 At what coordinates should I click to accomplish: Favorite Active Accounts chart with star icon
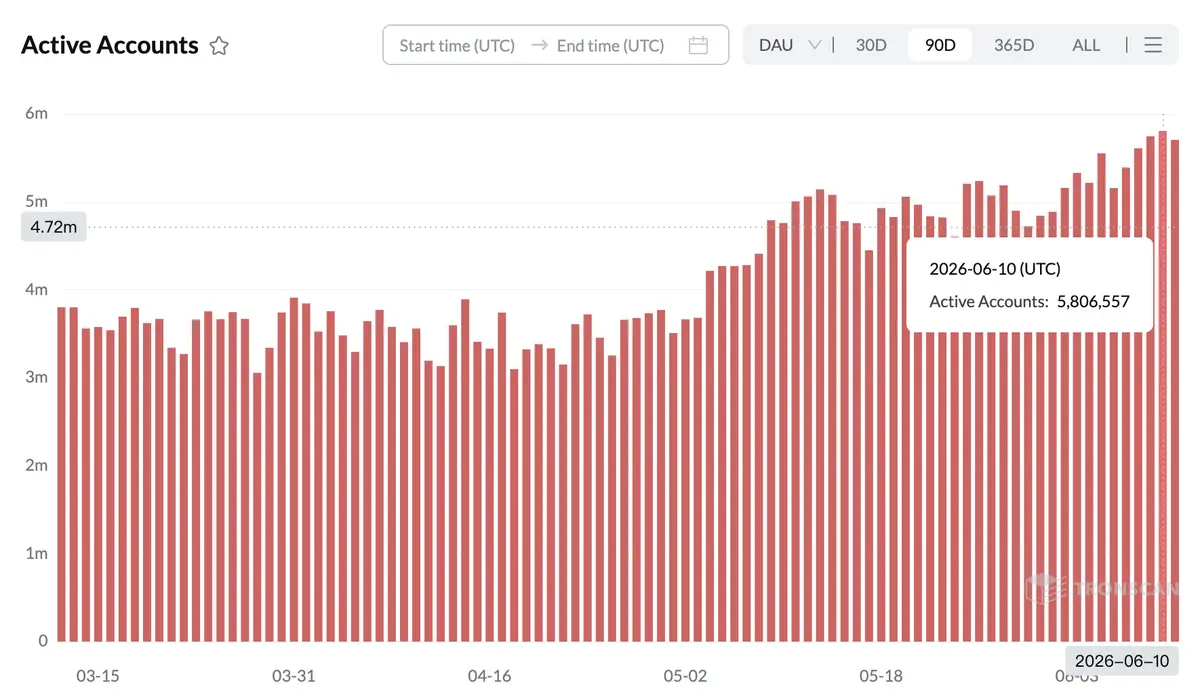[219, 45]
